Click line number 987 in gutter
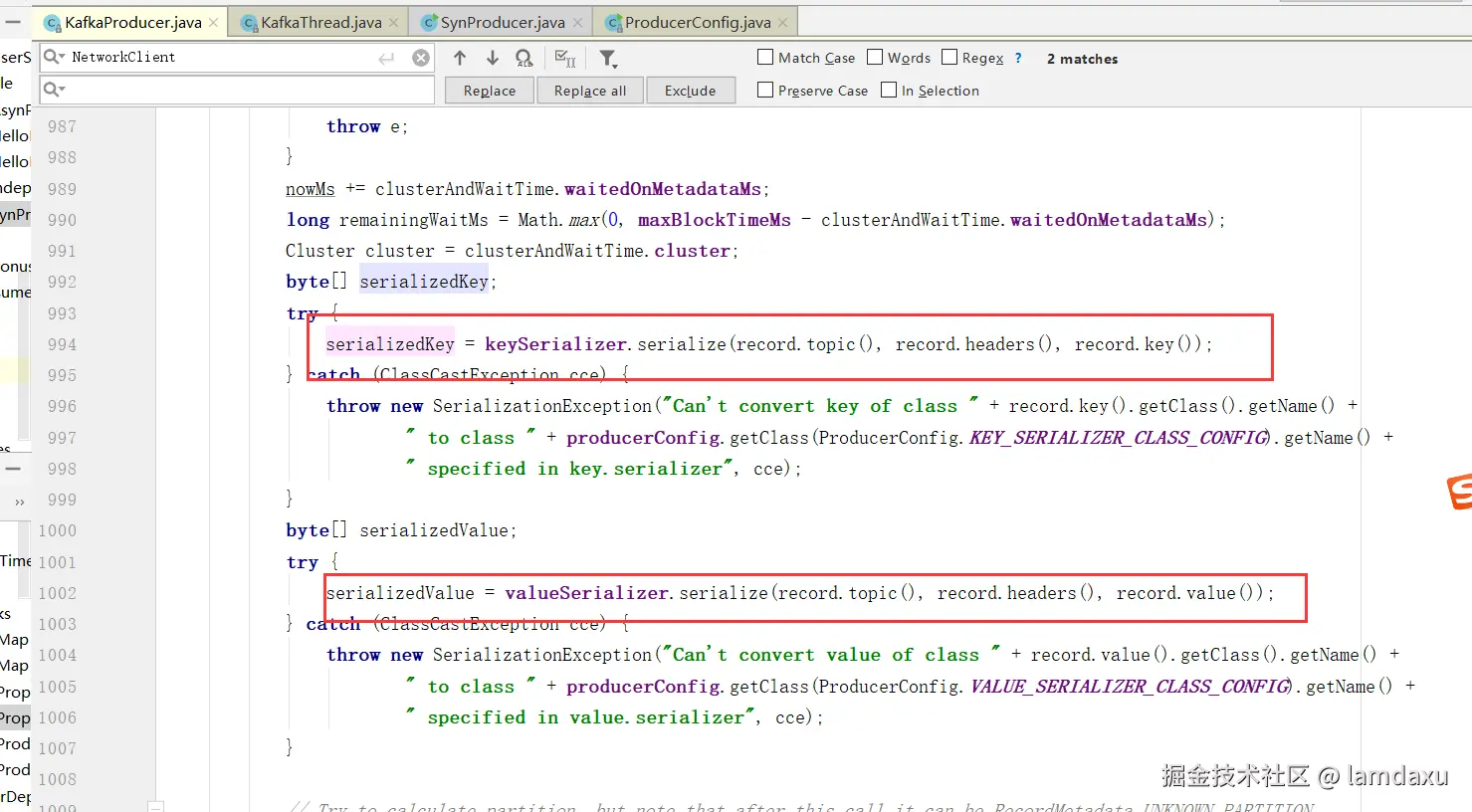1472x812 pixels. coord(62,126)
